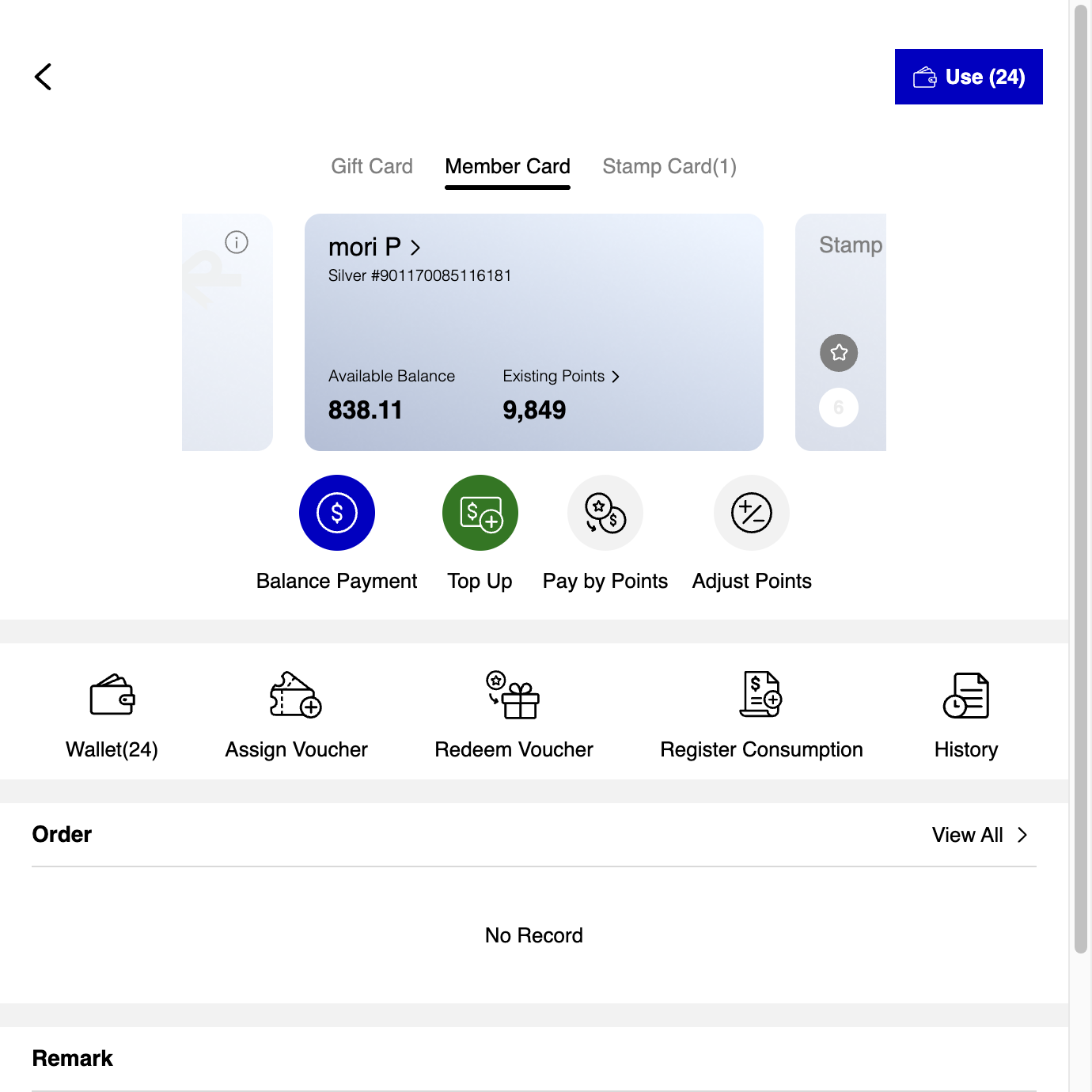The image size is (1092, 1092).
Task: Switch to the Gift Card tab
Action: point(372,166)
